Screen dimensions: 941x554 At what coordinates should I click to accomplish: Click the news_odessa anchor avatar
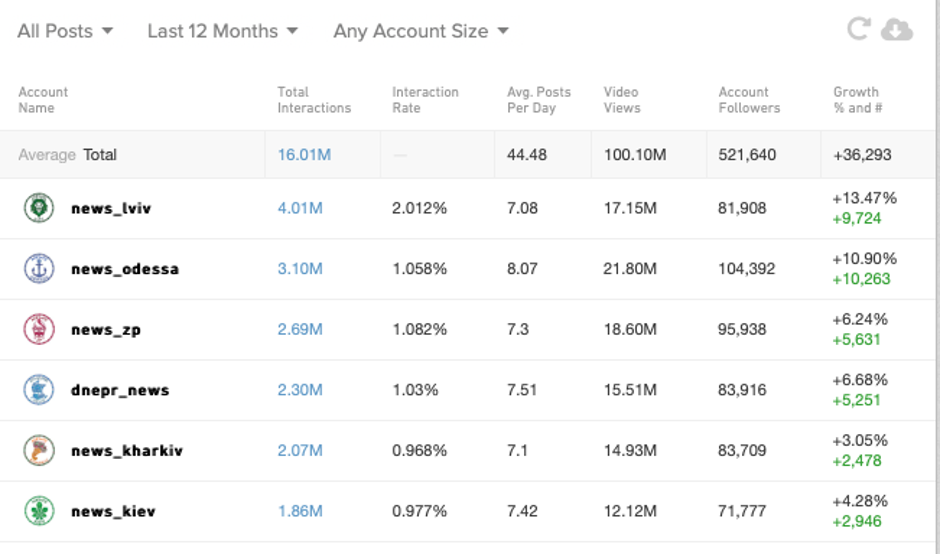tap(39, 268)
